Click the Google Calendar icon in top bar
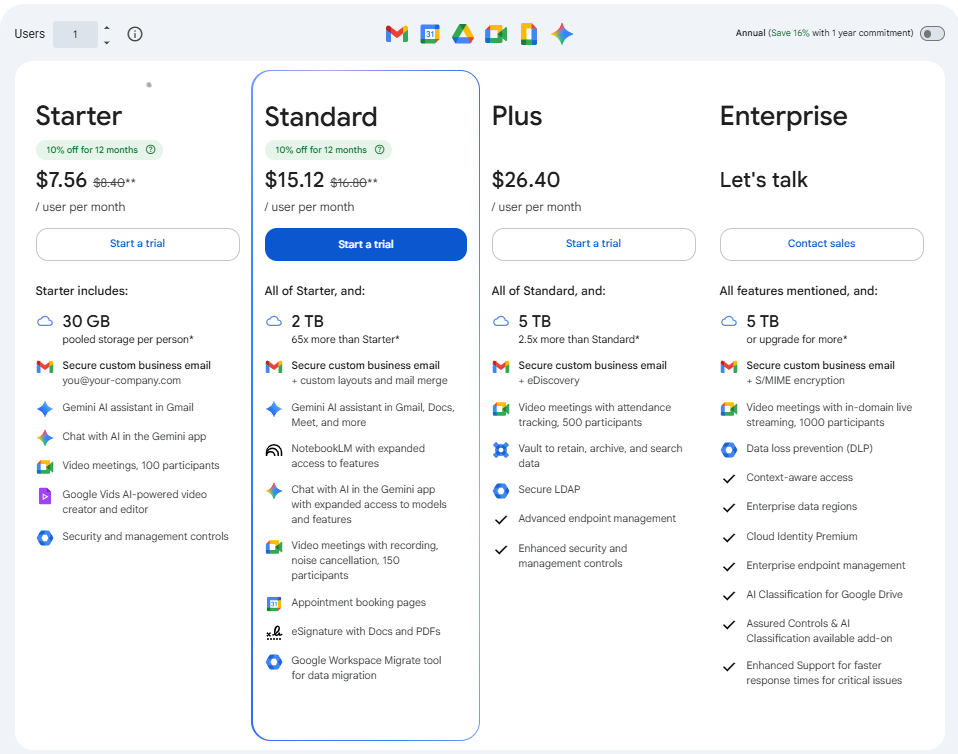958x754 pixels. (x=430, y=34)
